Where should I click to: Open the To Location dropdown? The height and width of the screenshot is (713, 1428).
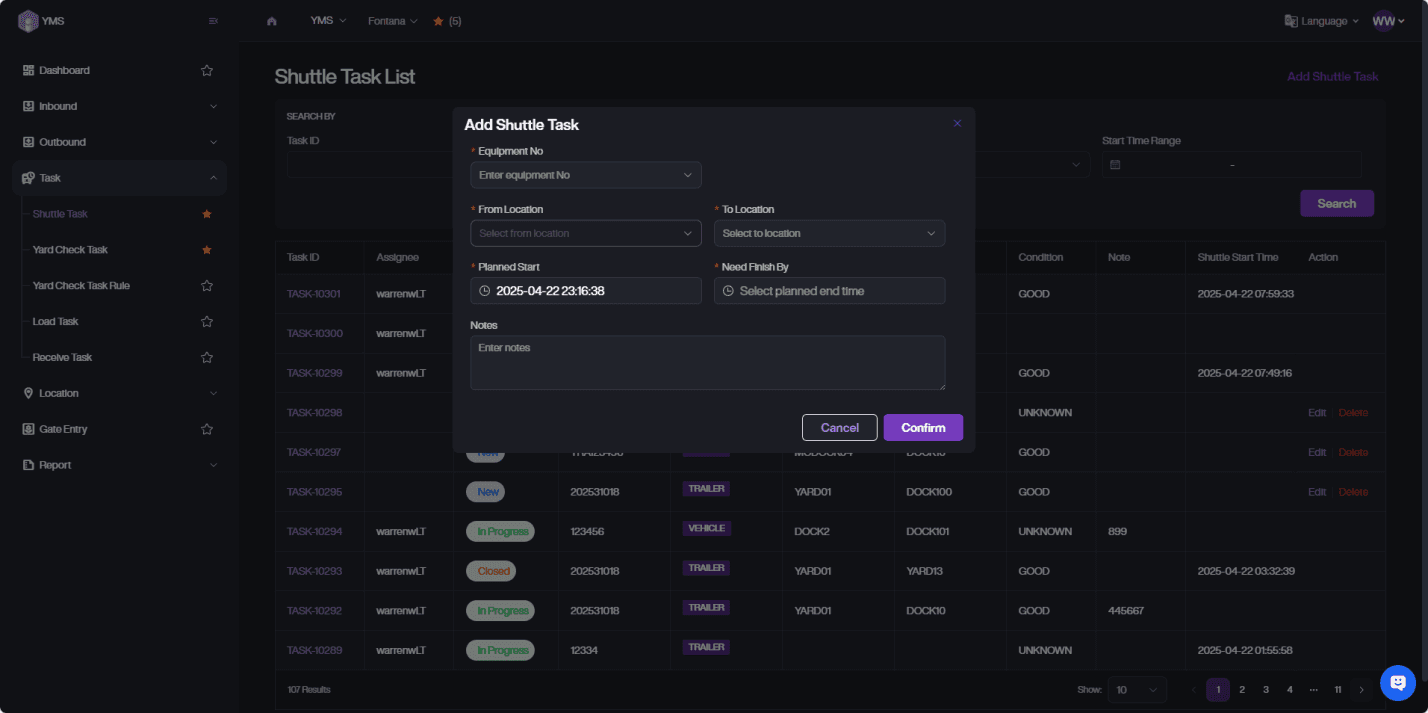tap(829, 233)
